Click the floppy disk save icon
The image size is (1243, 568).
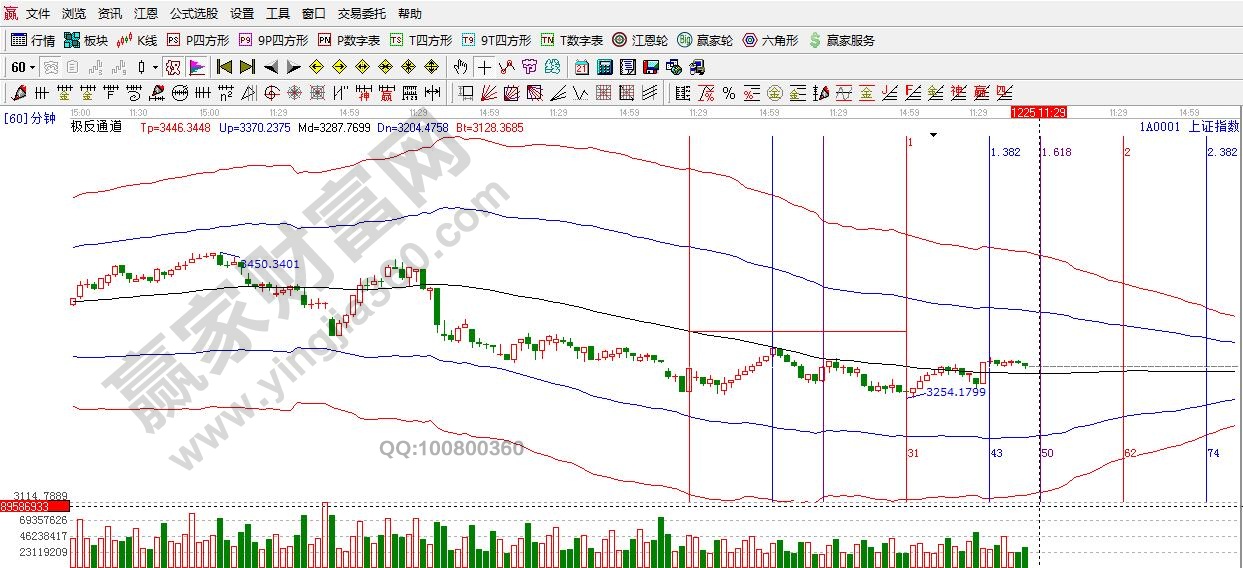(650, 67)
